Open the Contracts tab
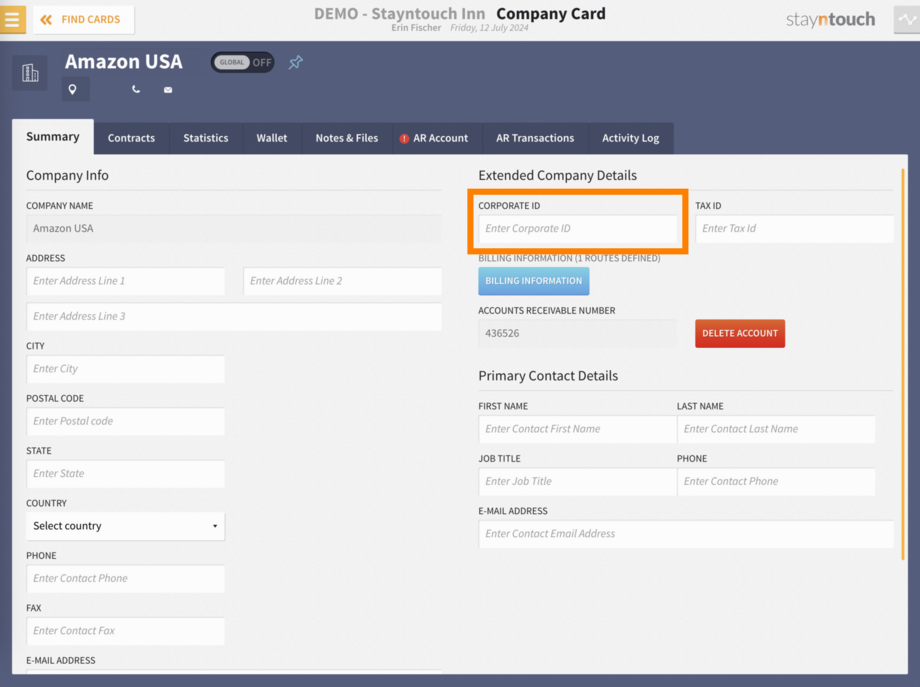This screenshot has width=920, height=687. click(131, 138)
